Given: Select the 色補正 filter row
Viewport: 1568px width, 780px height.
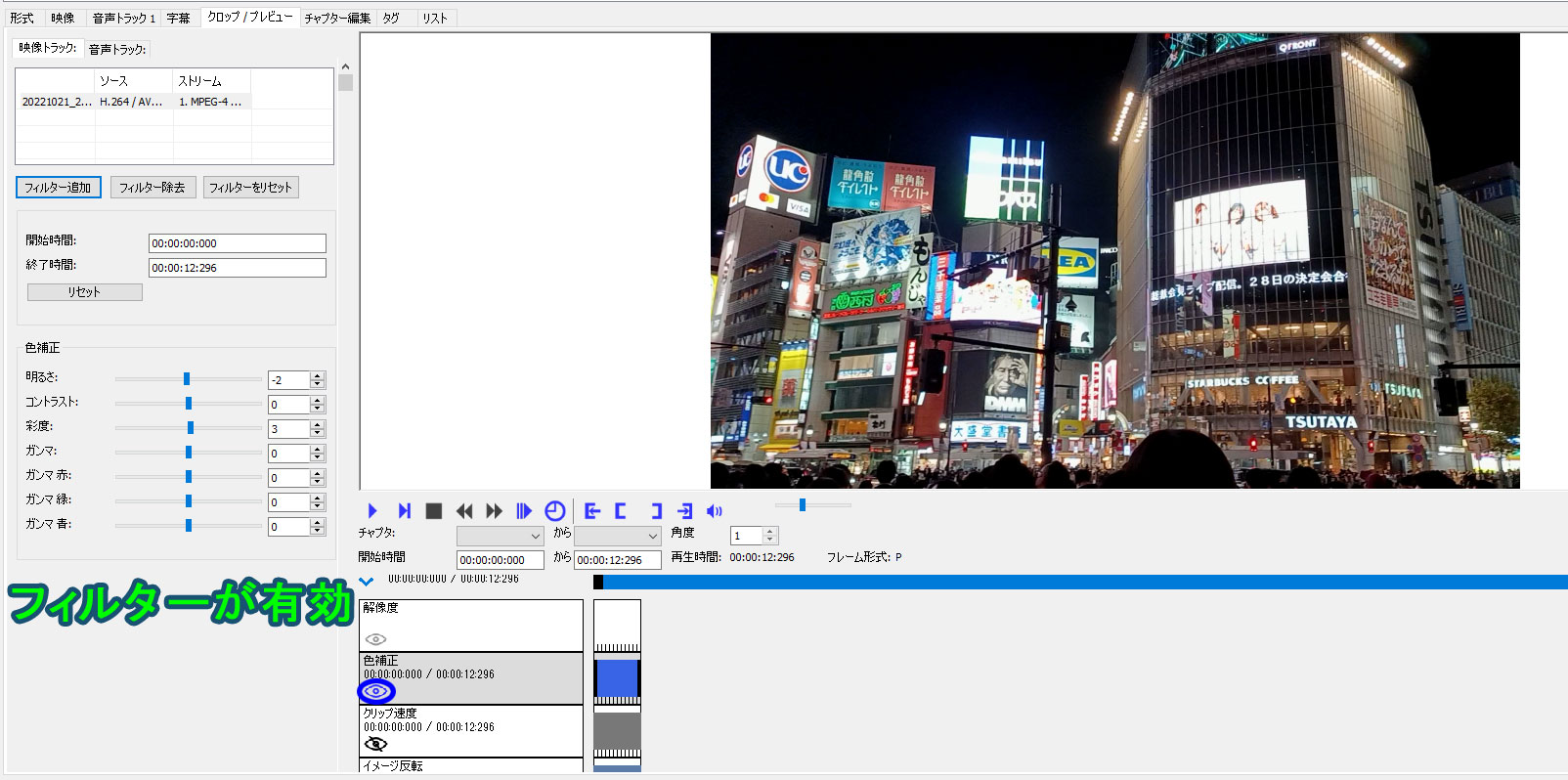Looking at the screenshot, I should [x=471, y=678].
